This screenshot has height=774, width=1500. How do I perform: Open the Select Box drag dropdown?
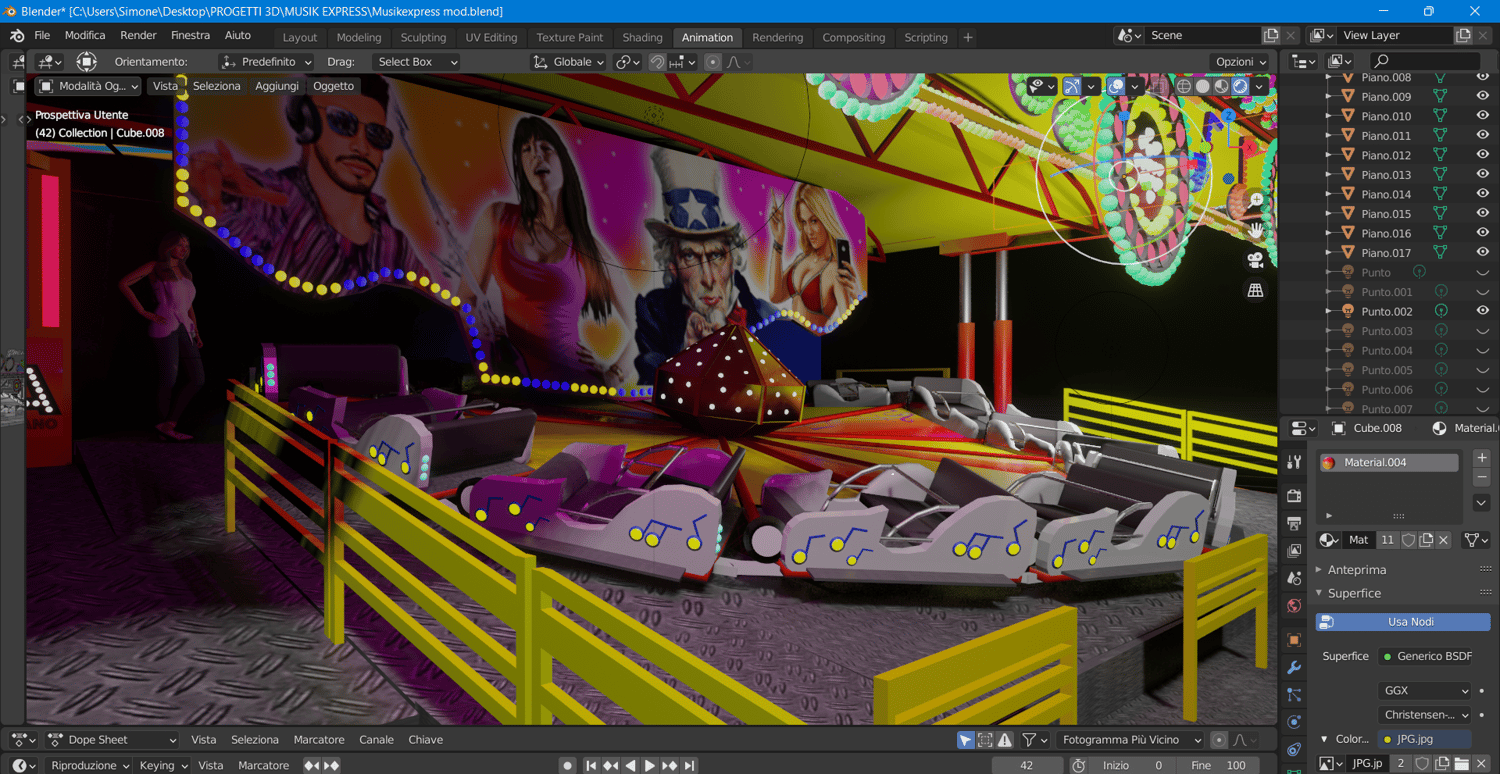[416, 62]
